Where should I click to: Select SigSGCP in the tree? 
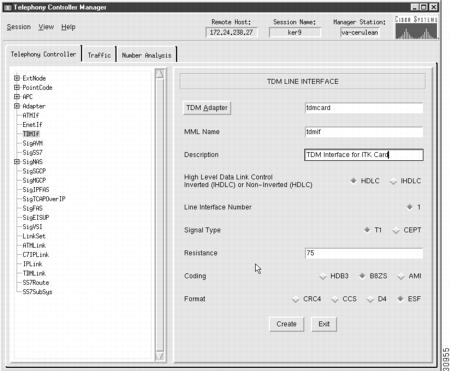[34, 171]
